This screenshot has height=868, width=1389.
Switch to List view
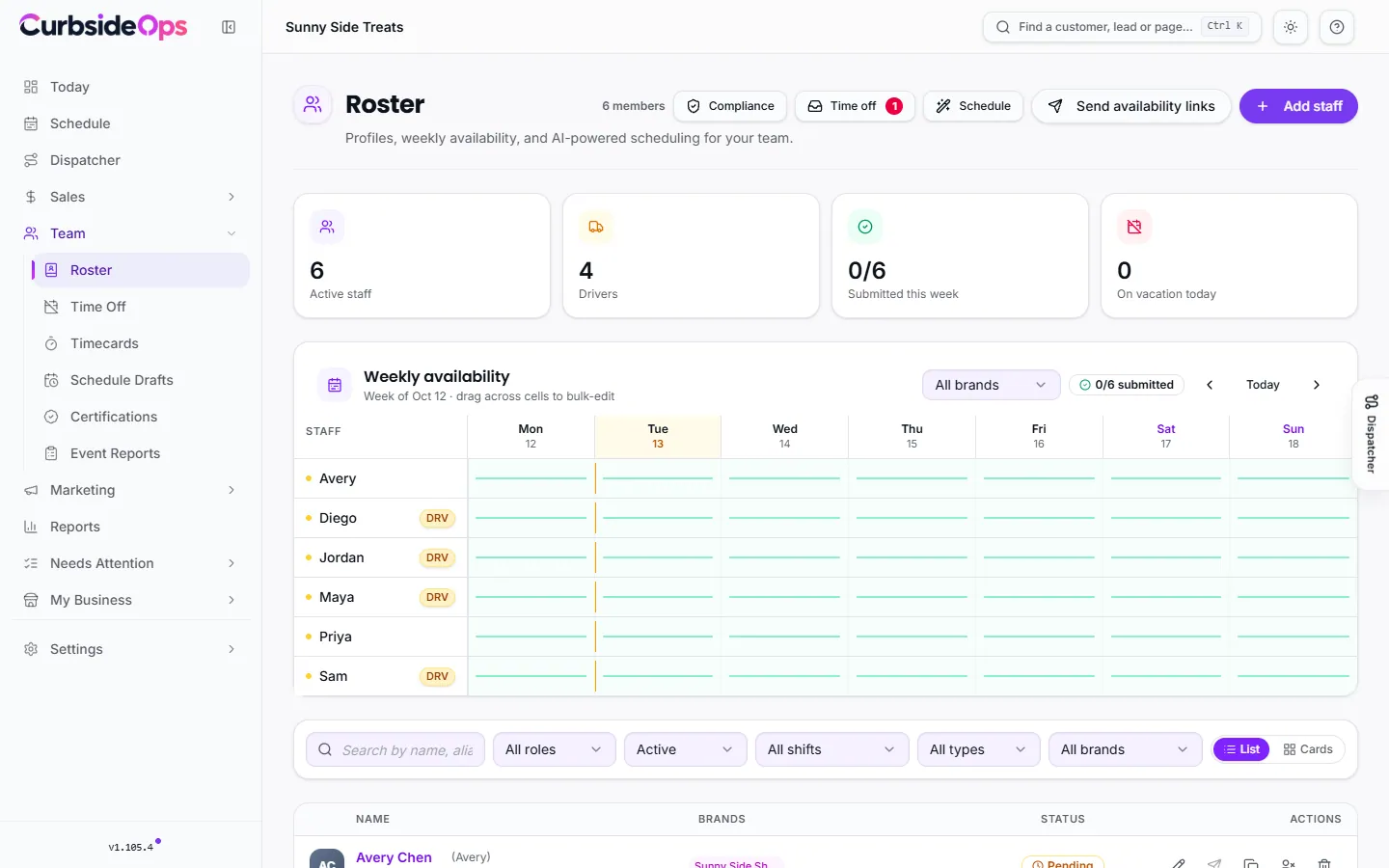click(x=1241, y=749)
